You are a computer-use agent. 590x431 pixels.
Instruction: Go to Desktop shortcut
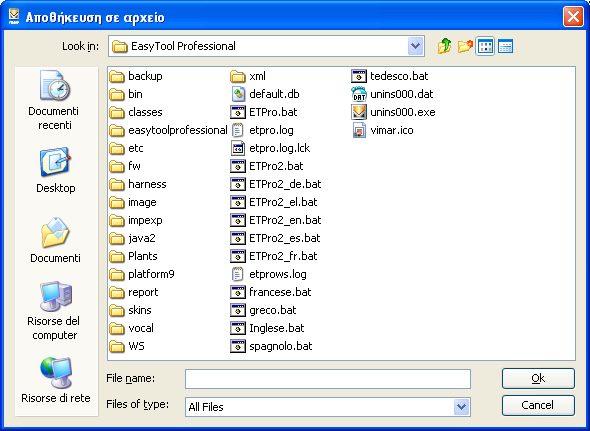(x=55, y=170)
